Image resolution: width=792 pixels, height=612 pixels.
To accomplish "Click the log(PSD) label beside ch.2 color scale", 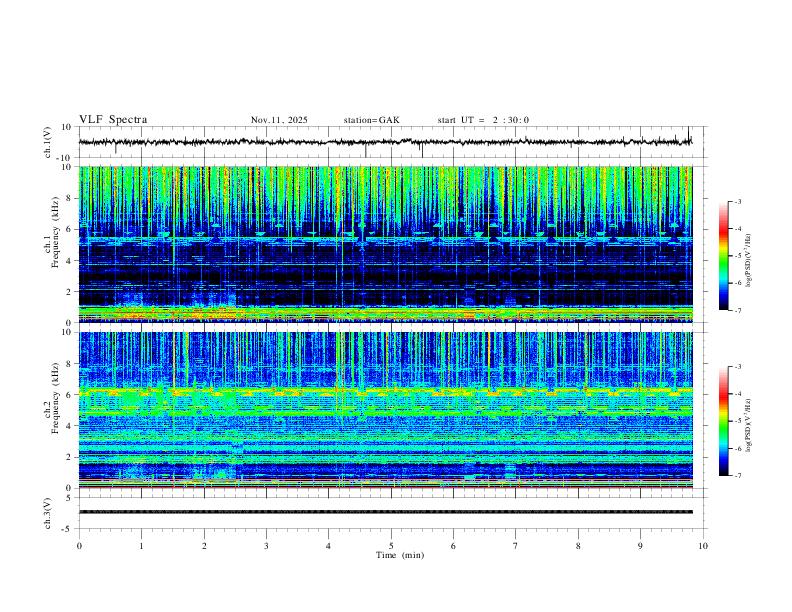I will click(x=748, y=425).
